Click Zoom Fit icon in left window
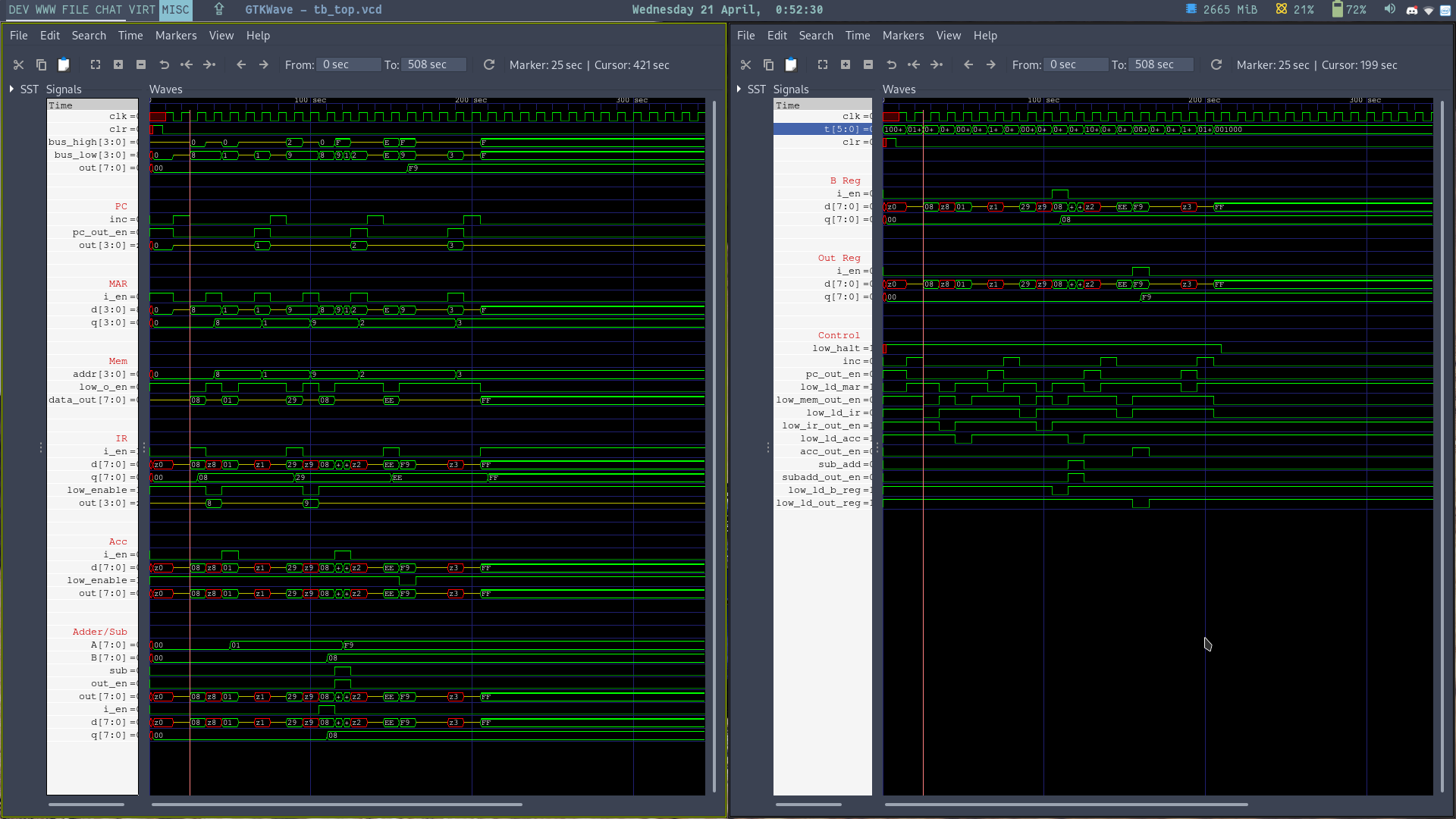Viewport: 1456px width, 819px height. (x=96, y=65)
